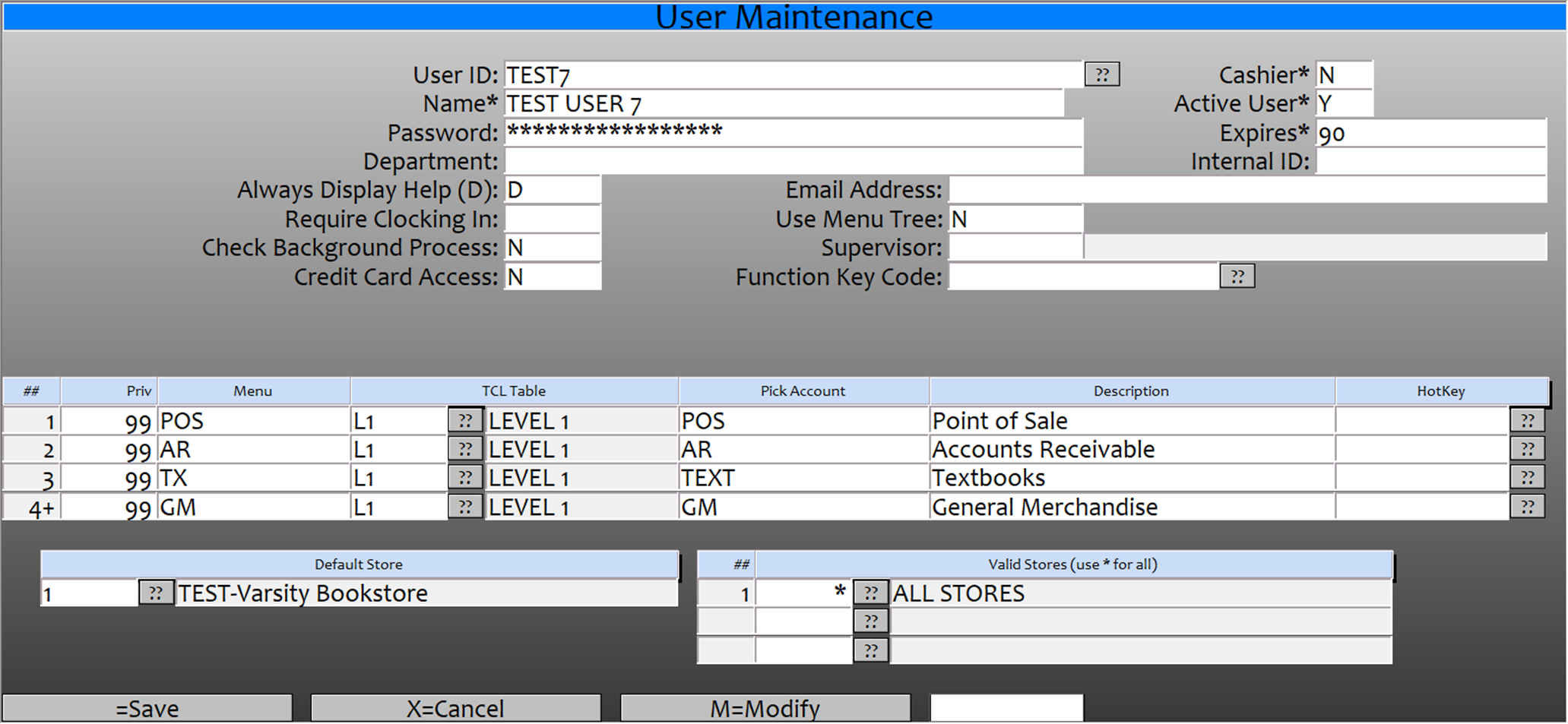Screen dimensions: 1568x724
Task: Click the HotKey field for Point of Sale
Action: point(1422,421)
